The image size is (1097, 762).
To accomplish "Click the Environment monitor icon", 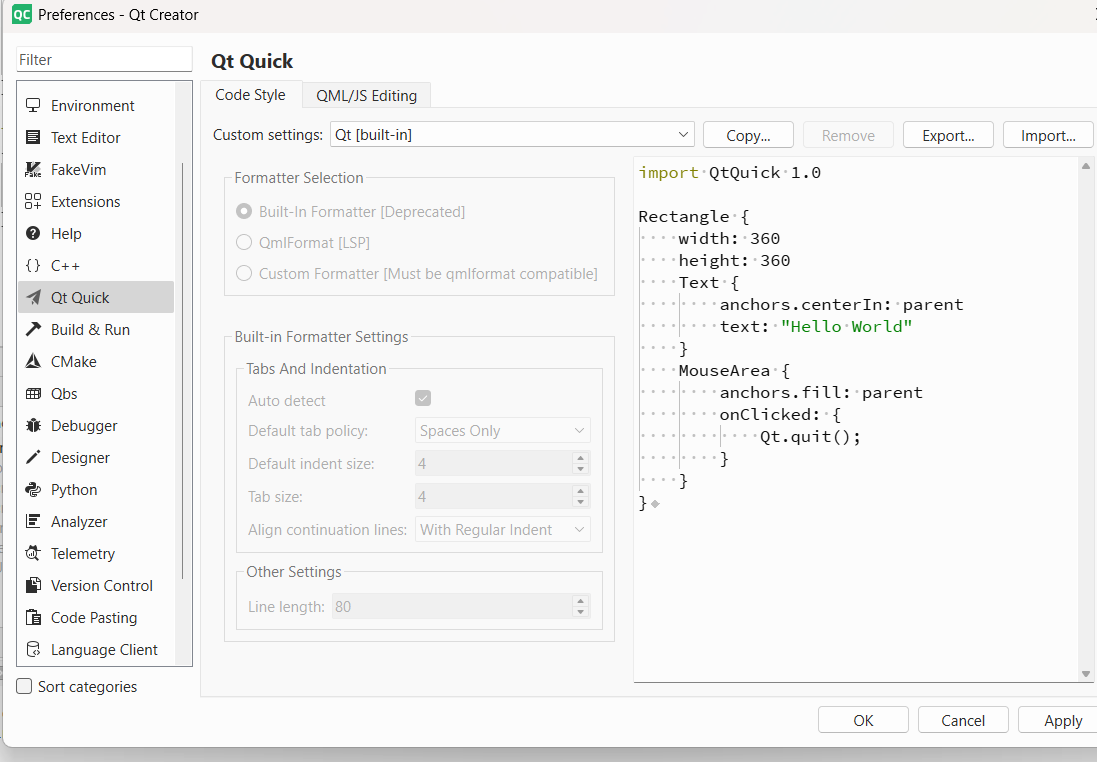I will coord(33,106).
